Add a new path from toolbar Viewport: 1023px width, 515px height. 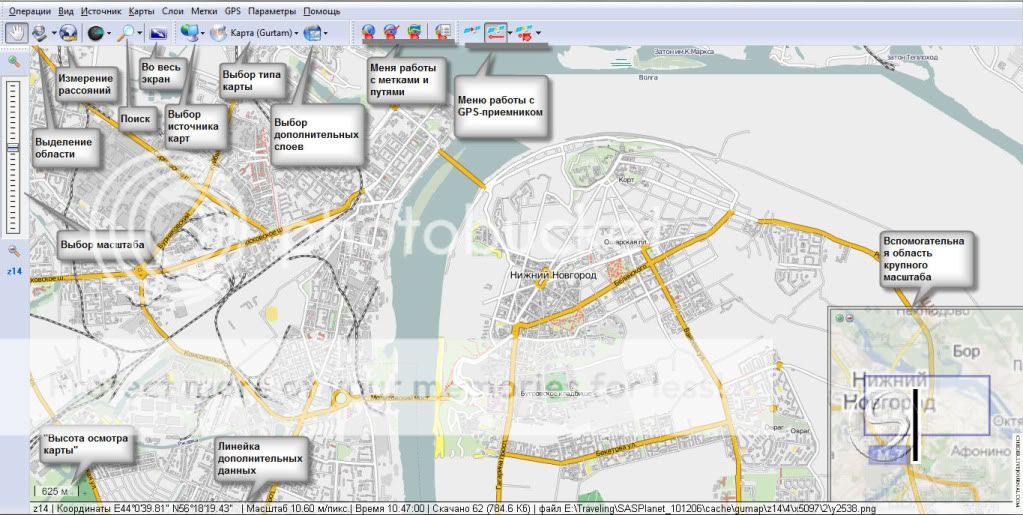tap(391, 32)
